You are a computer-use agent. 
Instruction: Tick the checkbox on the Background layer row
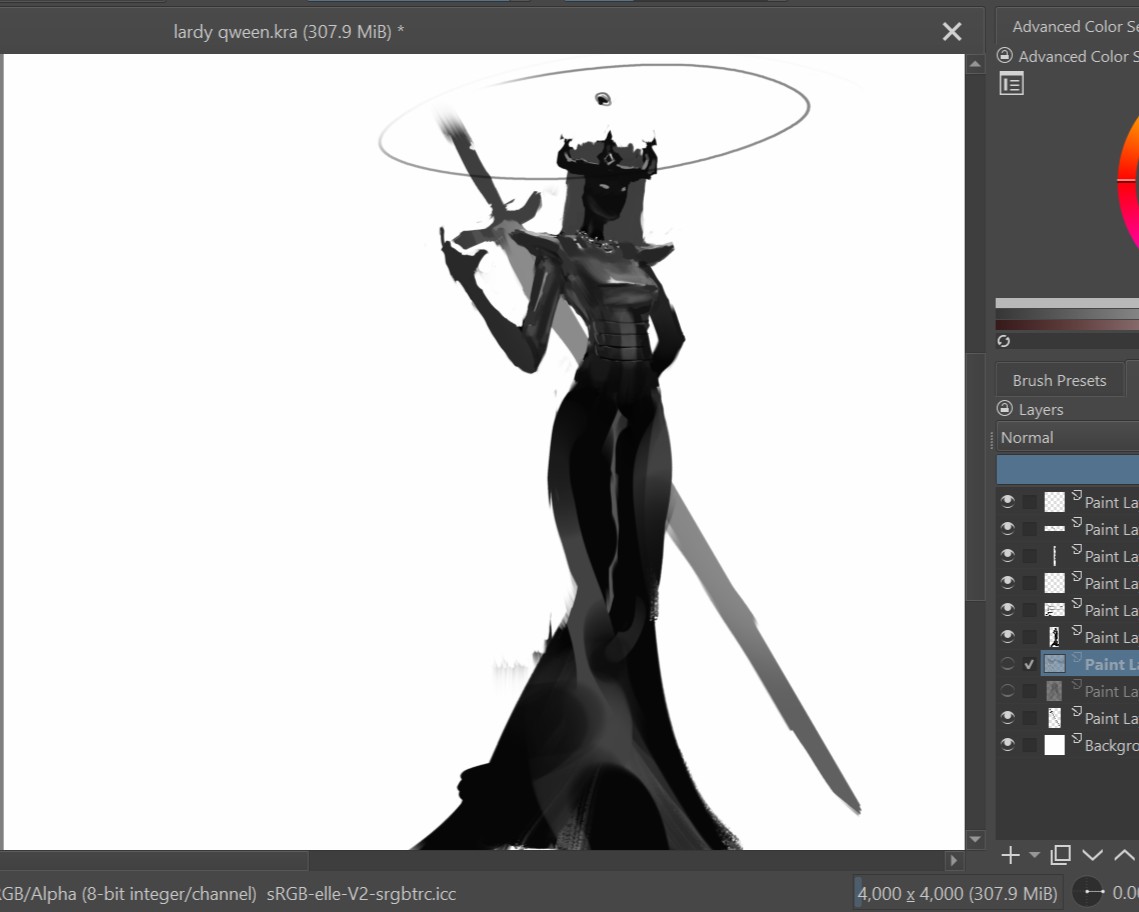1029,745
